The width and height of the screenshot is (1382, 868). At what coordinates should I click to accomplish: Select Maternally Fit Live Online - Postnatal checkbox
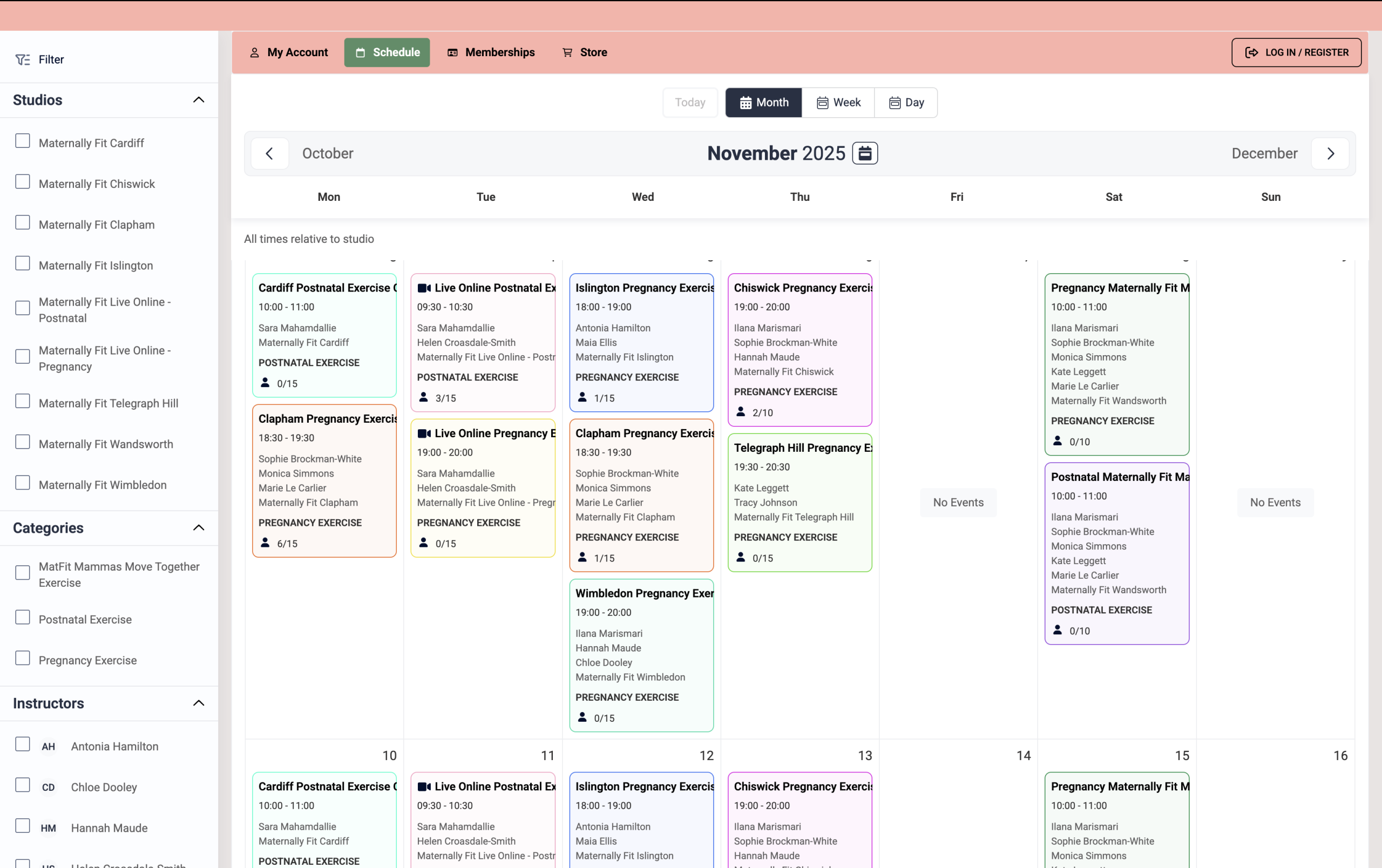(x=22, y=309)
